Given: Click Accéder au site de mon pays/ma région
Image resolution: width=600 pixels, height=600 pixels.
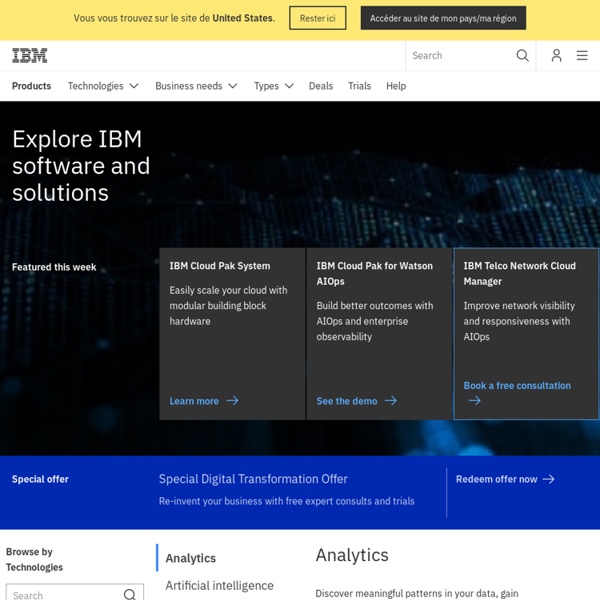Looking at the screenshot, I should click(x=443, y=18).
